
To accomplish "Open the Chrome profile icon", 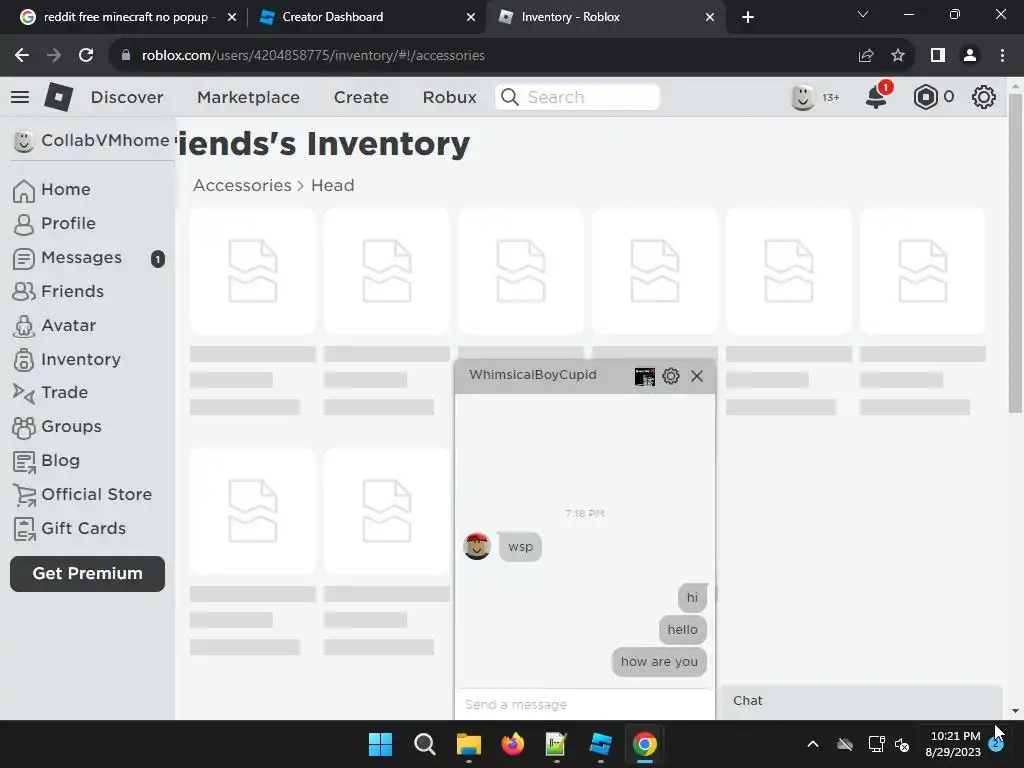I will 970,56.
